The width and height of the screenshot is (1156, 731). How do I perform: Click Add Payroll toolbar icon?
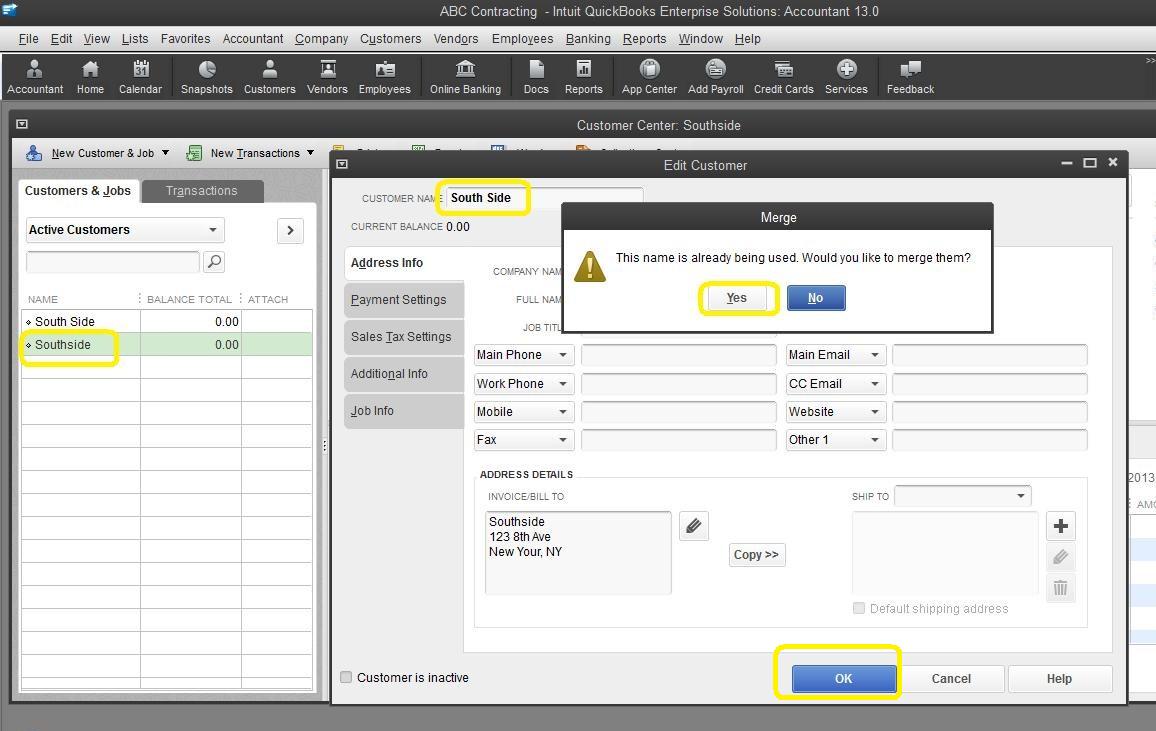[716, 77]
